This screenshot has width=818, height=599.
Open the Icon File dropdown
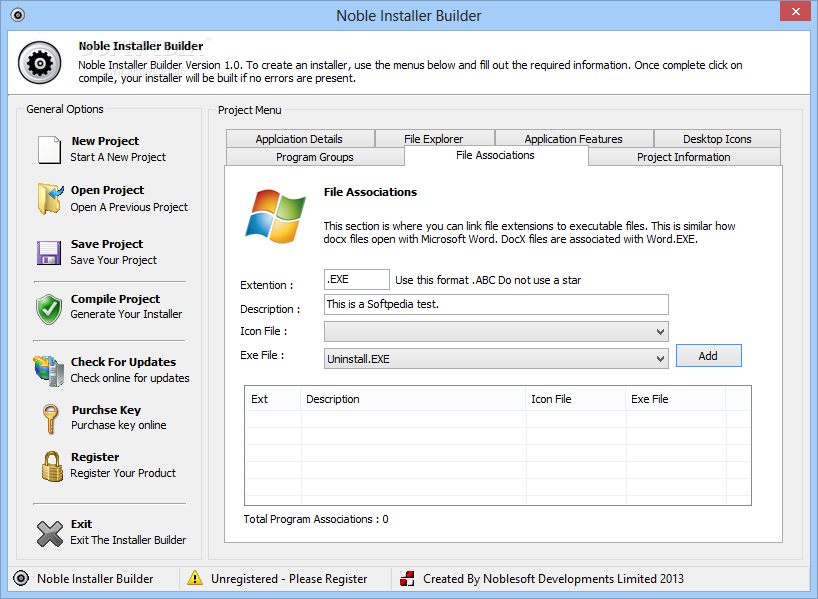pos(496,331)
